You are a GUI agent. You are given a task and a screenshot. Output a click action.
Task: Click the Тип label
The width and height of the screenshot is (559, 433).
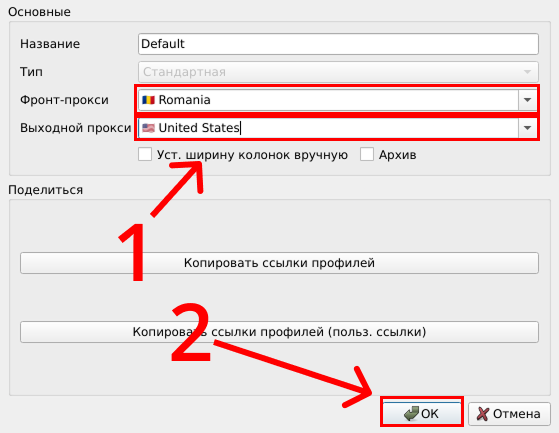[x=31, y=72]
